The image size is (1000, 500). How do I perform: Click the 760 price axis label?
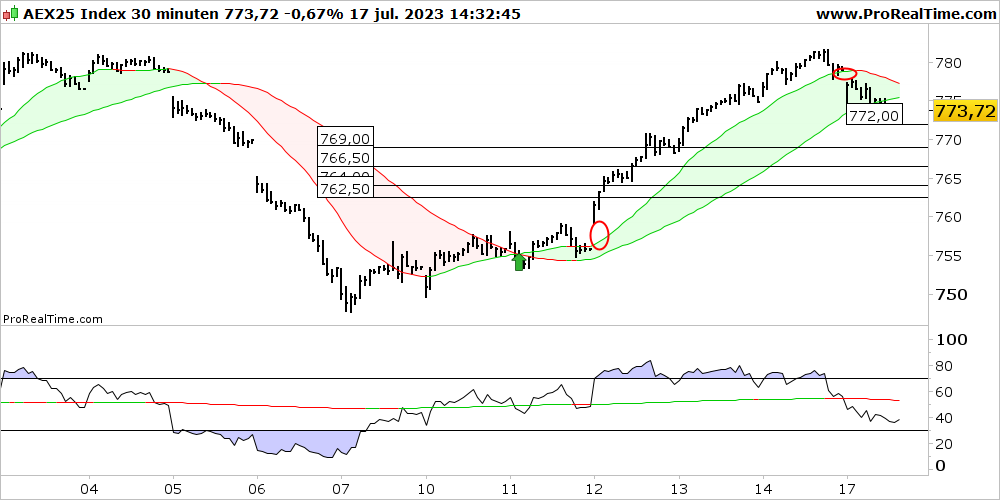pyautogui.click(x=948, y=217)
